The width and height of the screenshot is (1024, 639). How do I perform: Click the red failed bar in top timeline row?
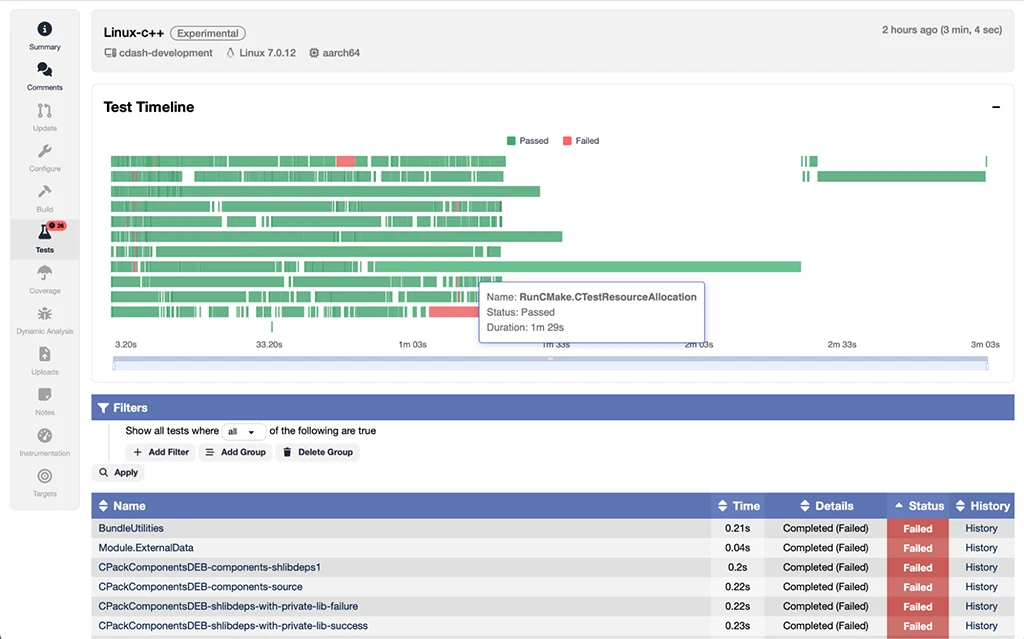click(345, 161)
